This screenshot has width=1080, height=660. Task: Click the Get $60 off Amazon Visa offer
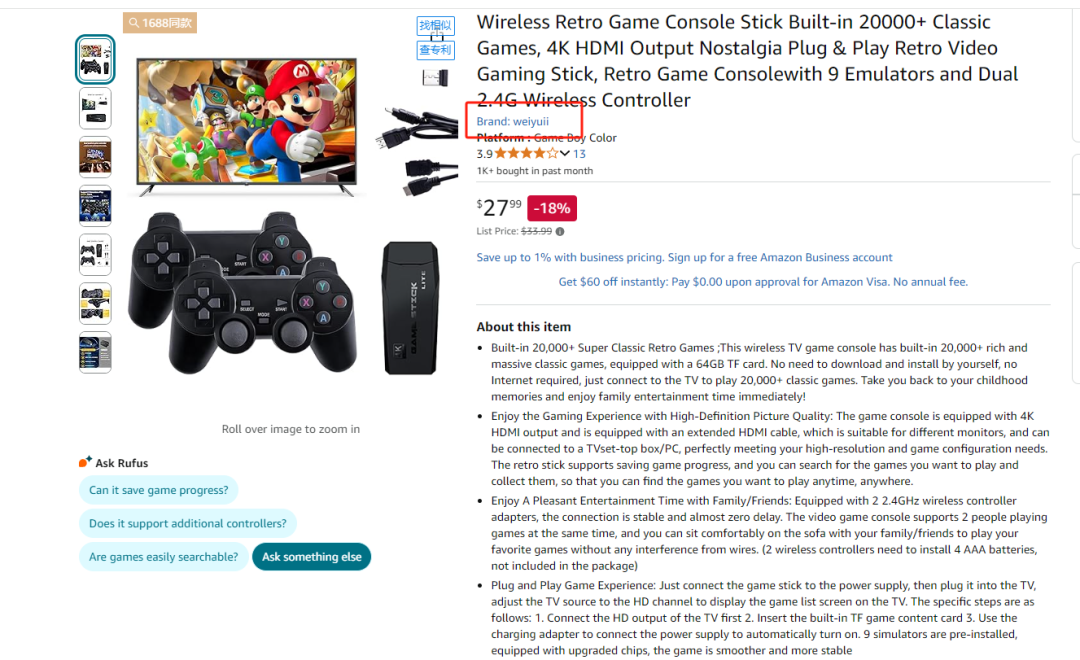[x=763, y=282]
